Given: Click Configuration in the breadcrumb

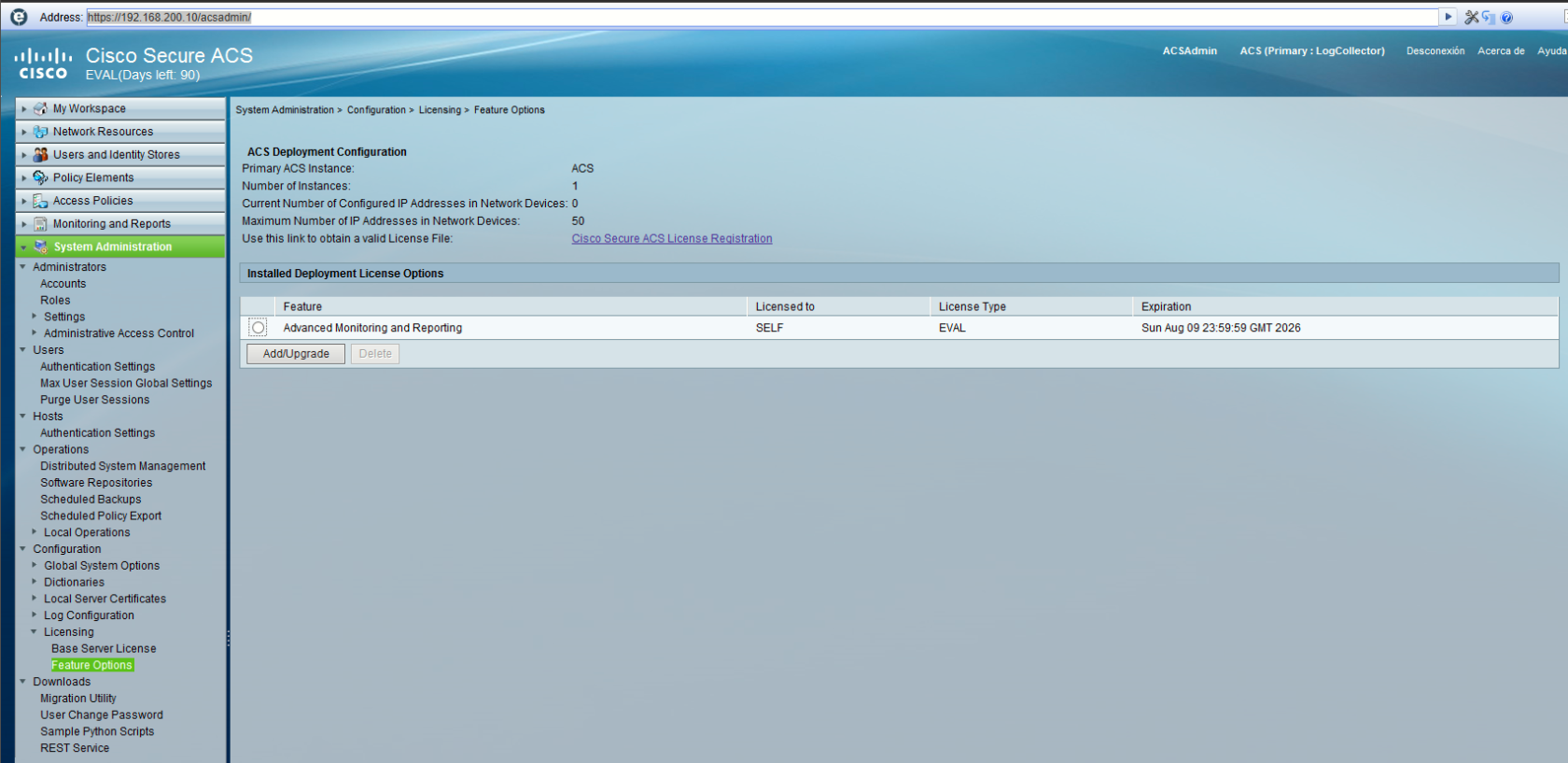Looking at the screenshot, I should click(x=376, y=110).
